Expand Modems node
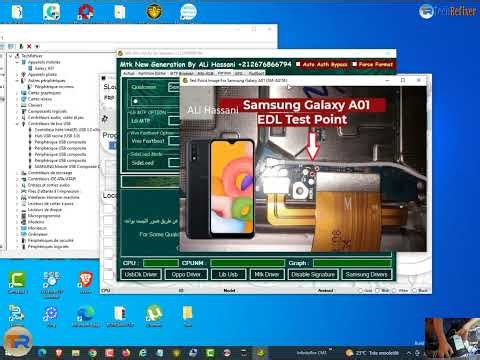This screenshot has width=480, height=360. pyautogui.click(x=17, y=222)
